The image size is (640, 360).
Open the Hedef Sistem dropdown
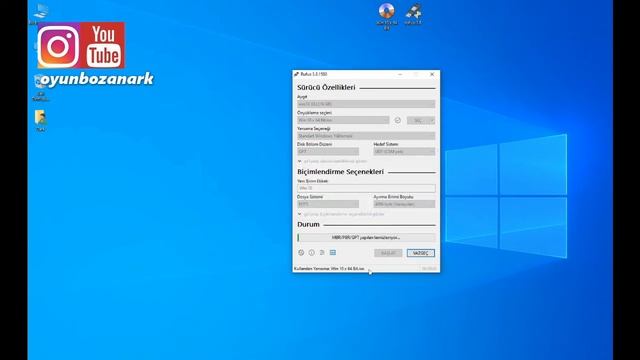(x=404, y=151)
